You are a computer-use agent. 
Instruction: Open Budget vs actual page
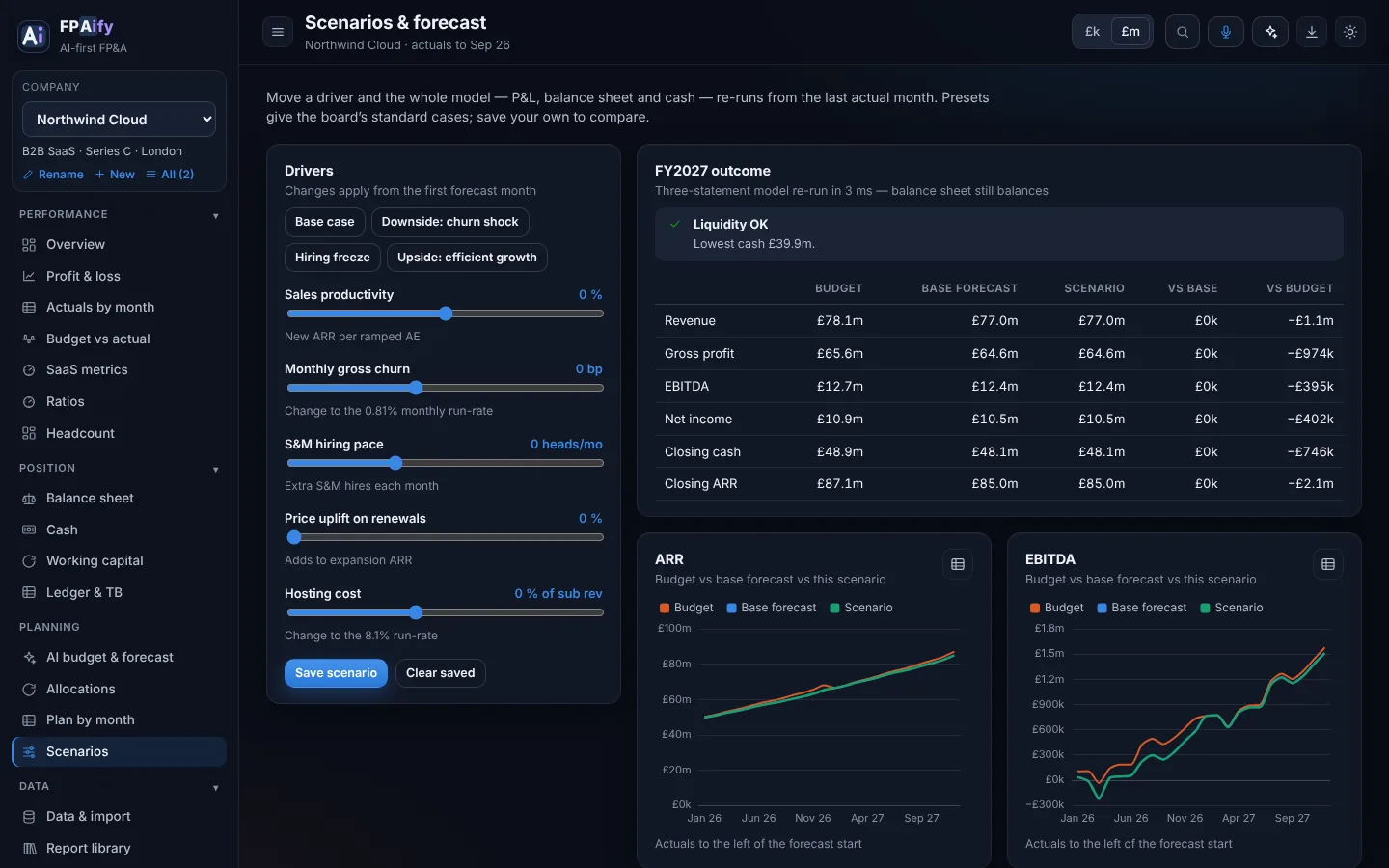point(119,339)
